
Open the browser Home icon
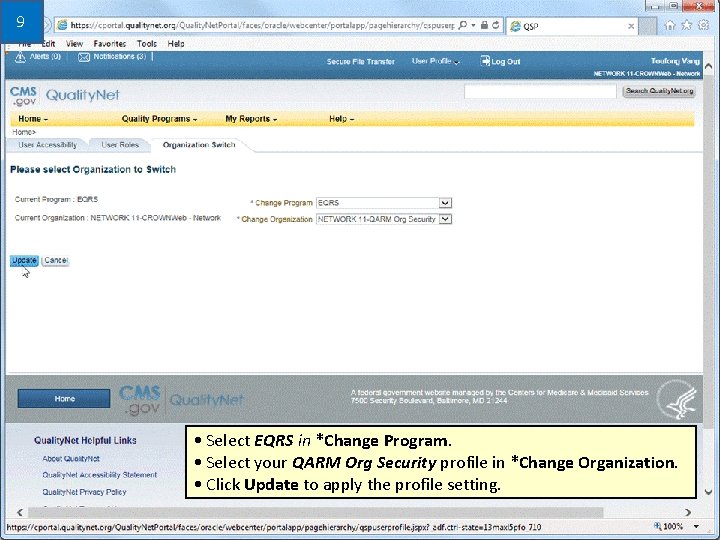click(670, 25)
